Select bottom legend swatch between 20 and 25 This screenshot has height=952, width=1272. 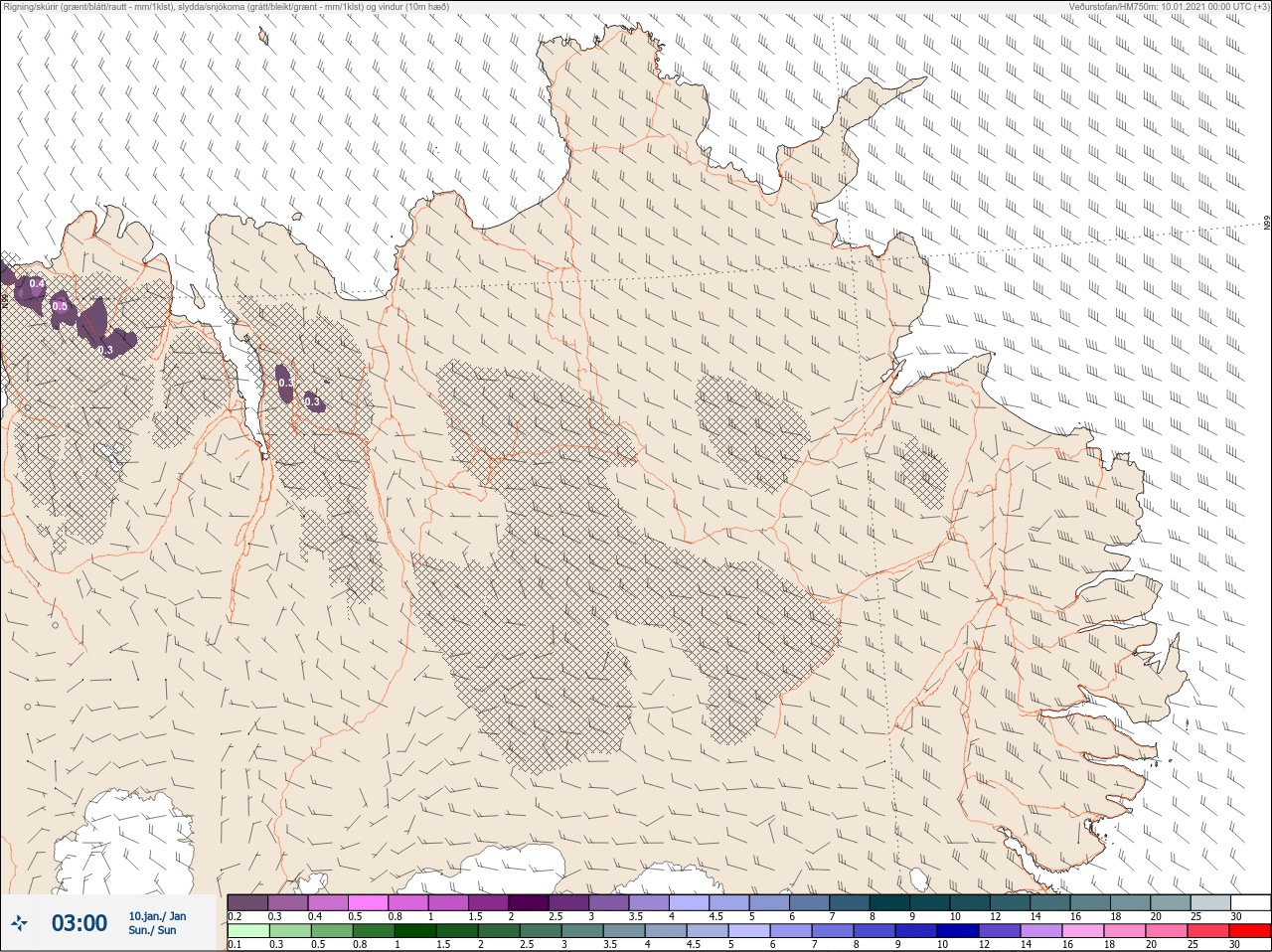pos(1167,931)
